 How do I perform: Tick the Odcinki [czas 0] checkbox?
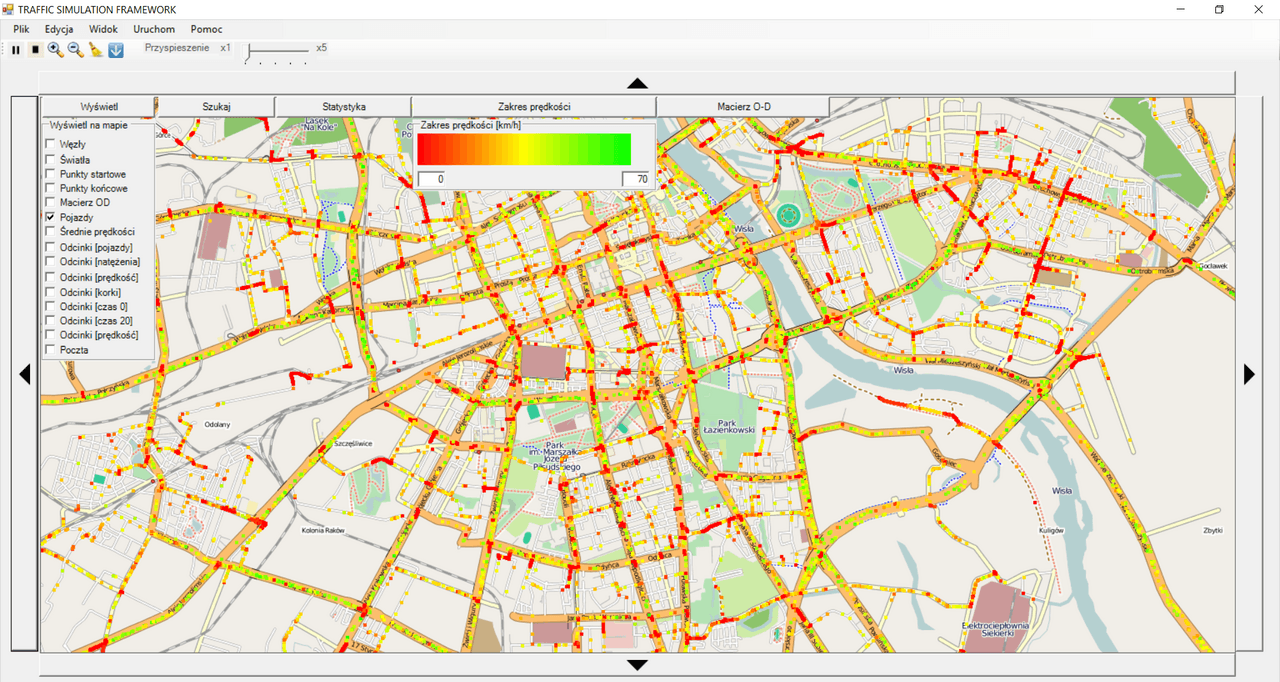50,306
